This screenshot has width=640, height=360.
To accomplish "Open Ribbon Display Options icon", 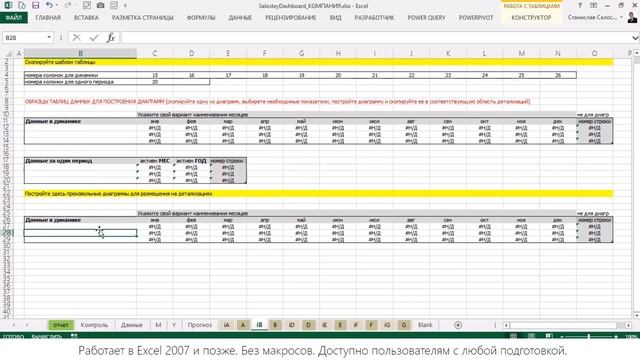I will (593, 6).
